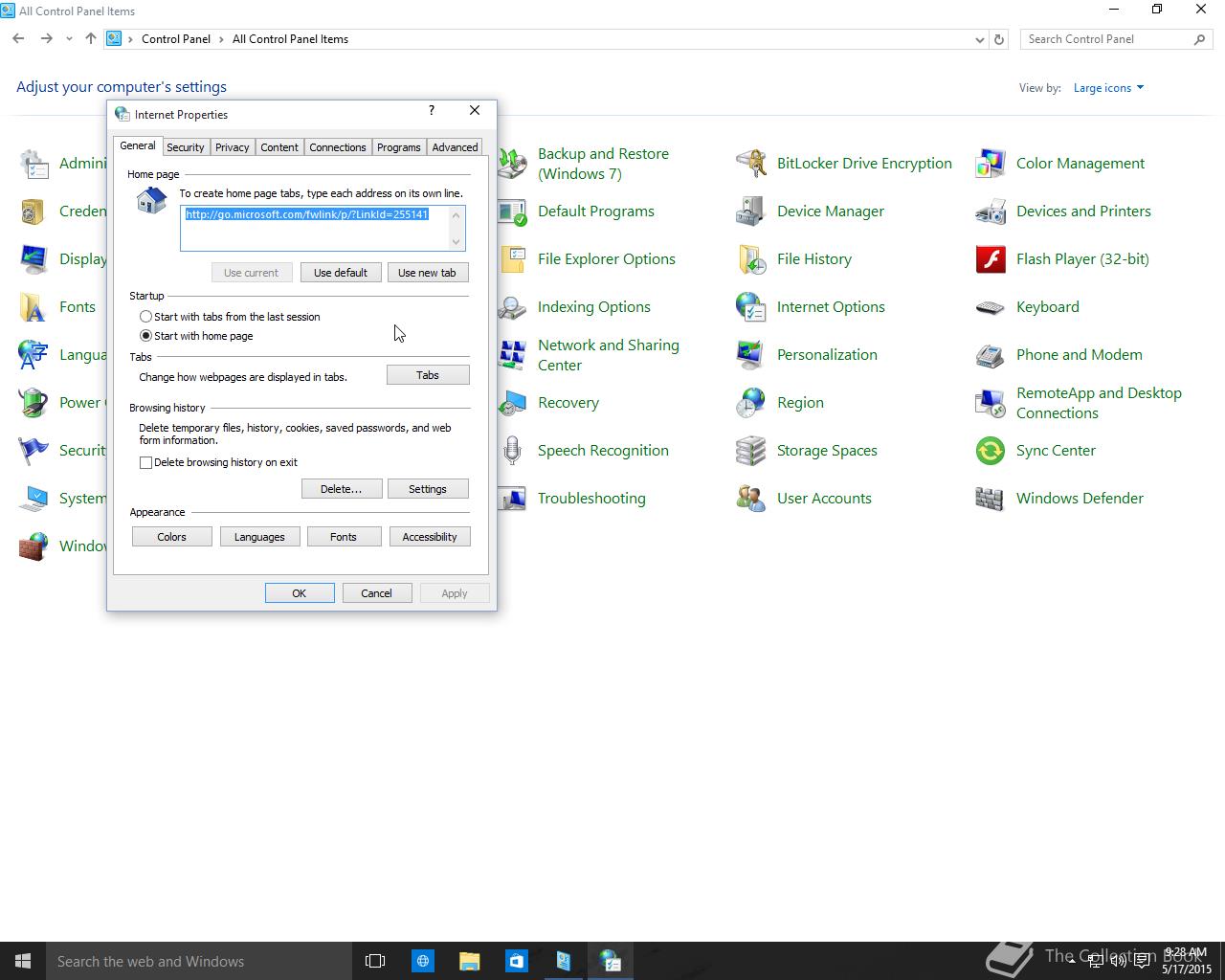
Task: Open the Accessibility button
Action: [x=430, y=537]
